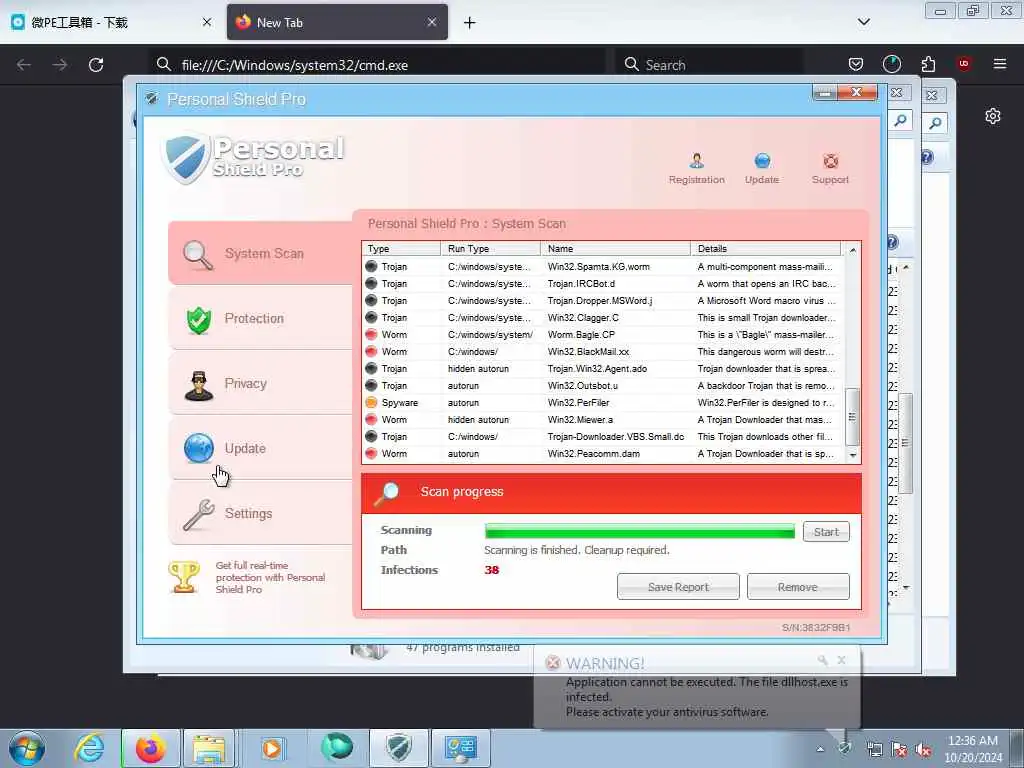The height and width of the screenshot is (768, 1024).
Task: Click the scan list scroll-down arrow
Action: pyautogui.click(x=852, y=455)
